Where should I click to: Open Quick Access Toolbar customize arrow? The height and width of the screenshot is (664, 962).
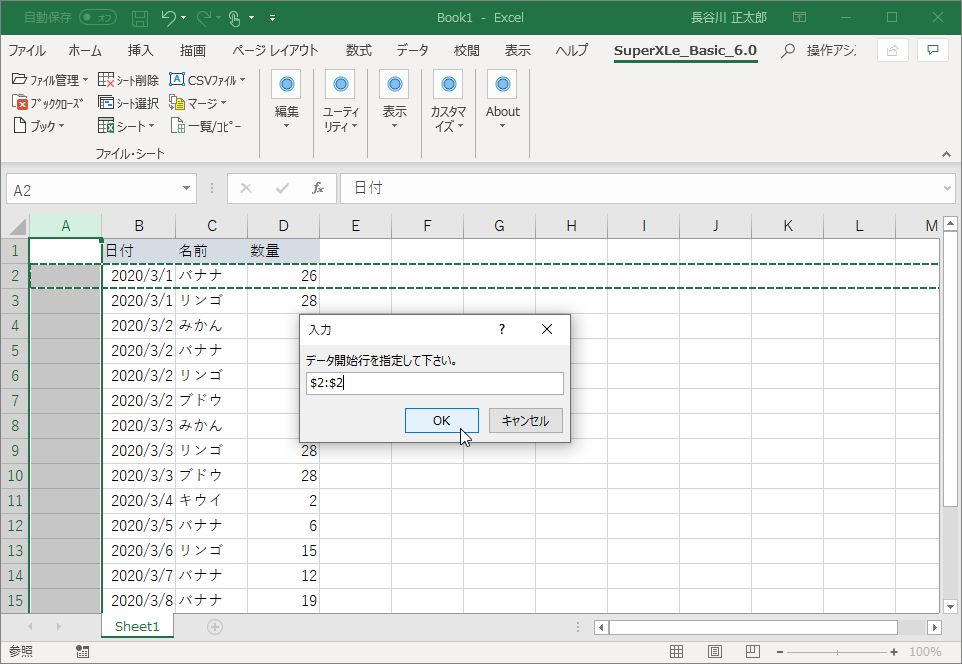pos(272,18)
